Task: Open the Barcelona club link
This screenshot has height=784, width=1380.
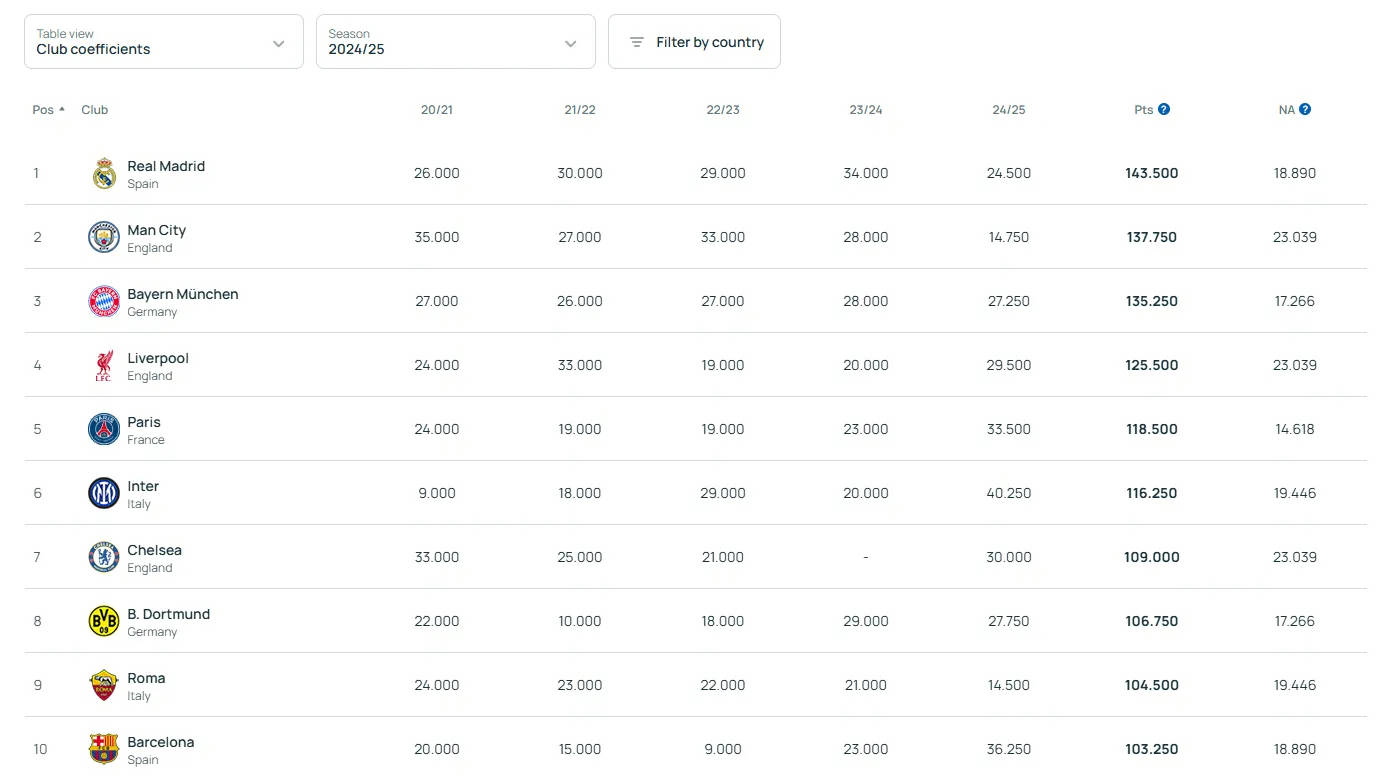Action: click(161, 742)
